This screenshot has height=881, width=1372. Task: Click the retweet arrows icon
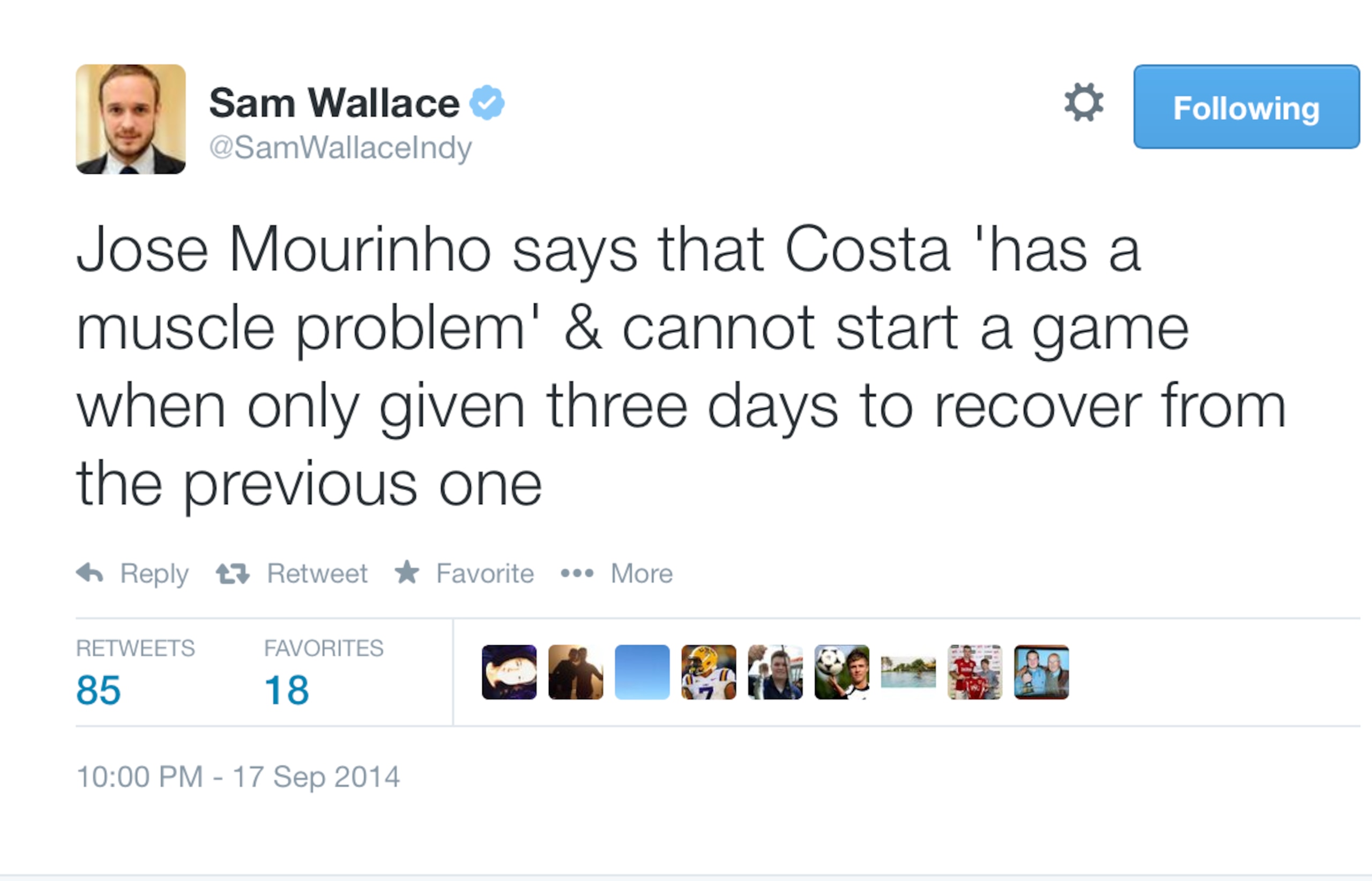point(233,573)
